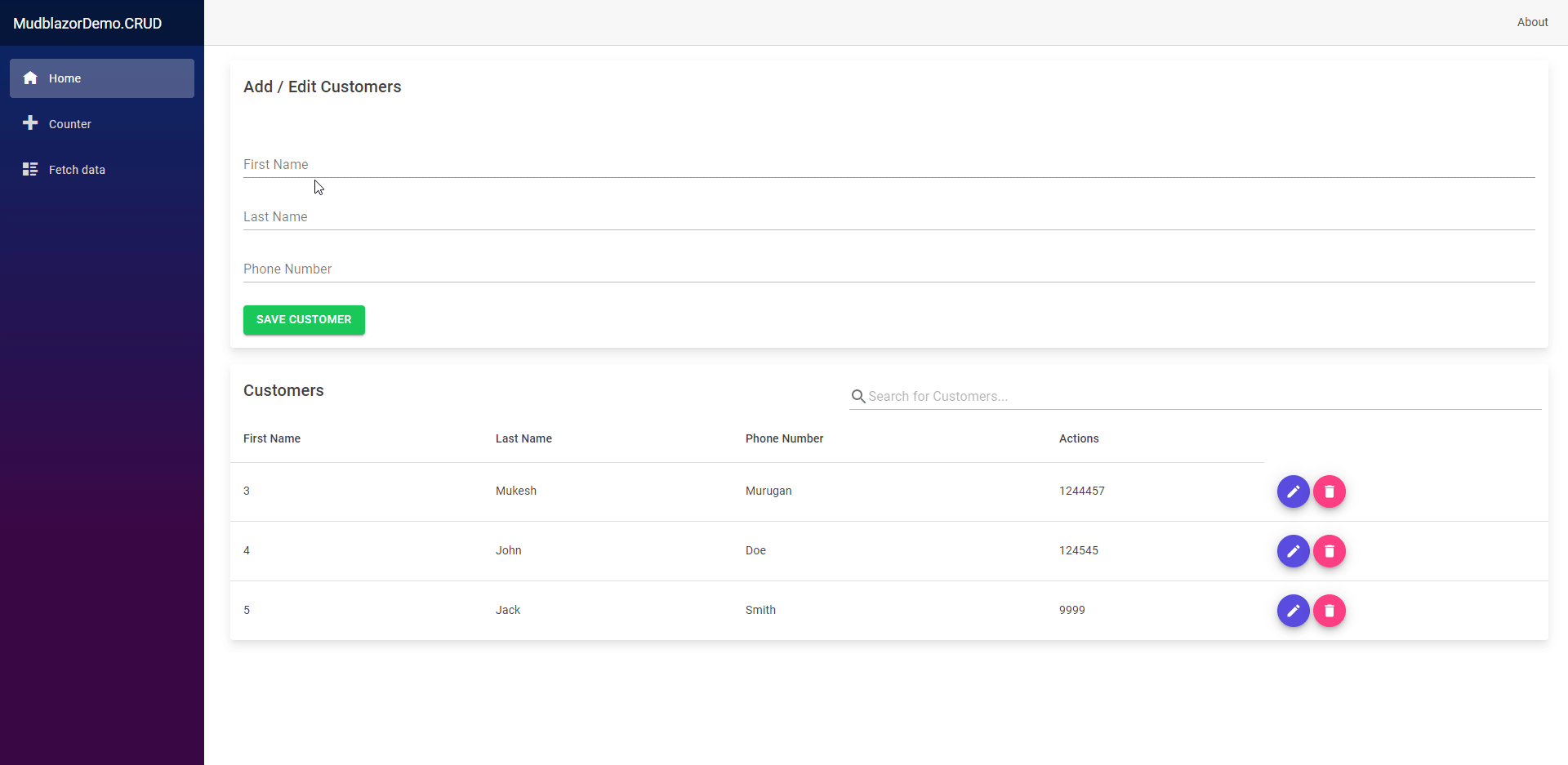Click the Home icon in the sidebar
The height and width of the screenshot is (765, 1568).
pos(29,78)
